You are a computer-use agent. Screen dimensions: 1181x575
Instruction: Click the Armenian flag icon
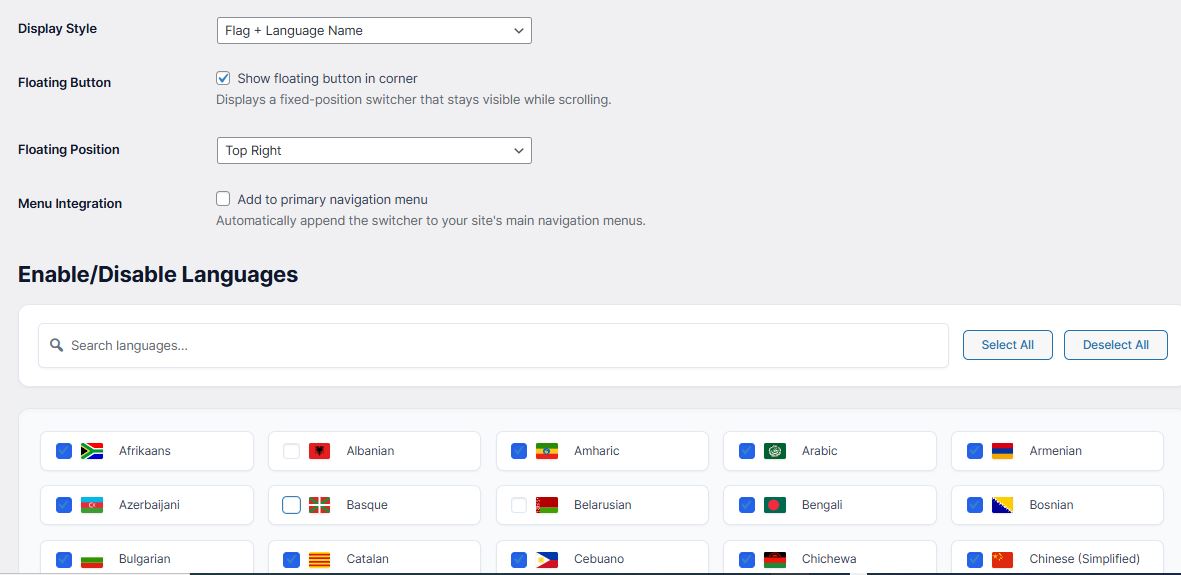pyautogui.click(x=1002, y=451)
